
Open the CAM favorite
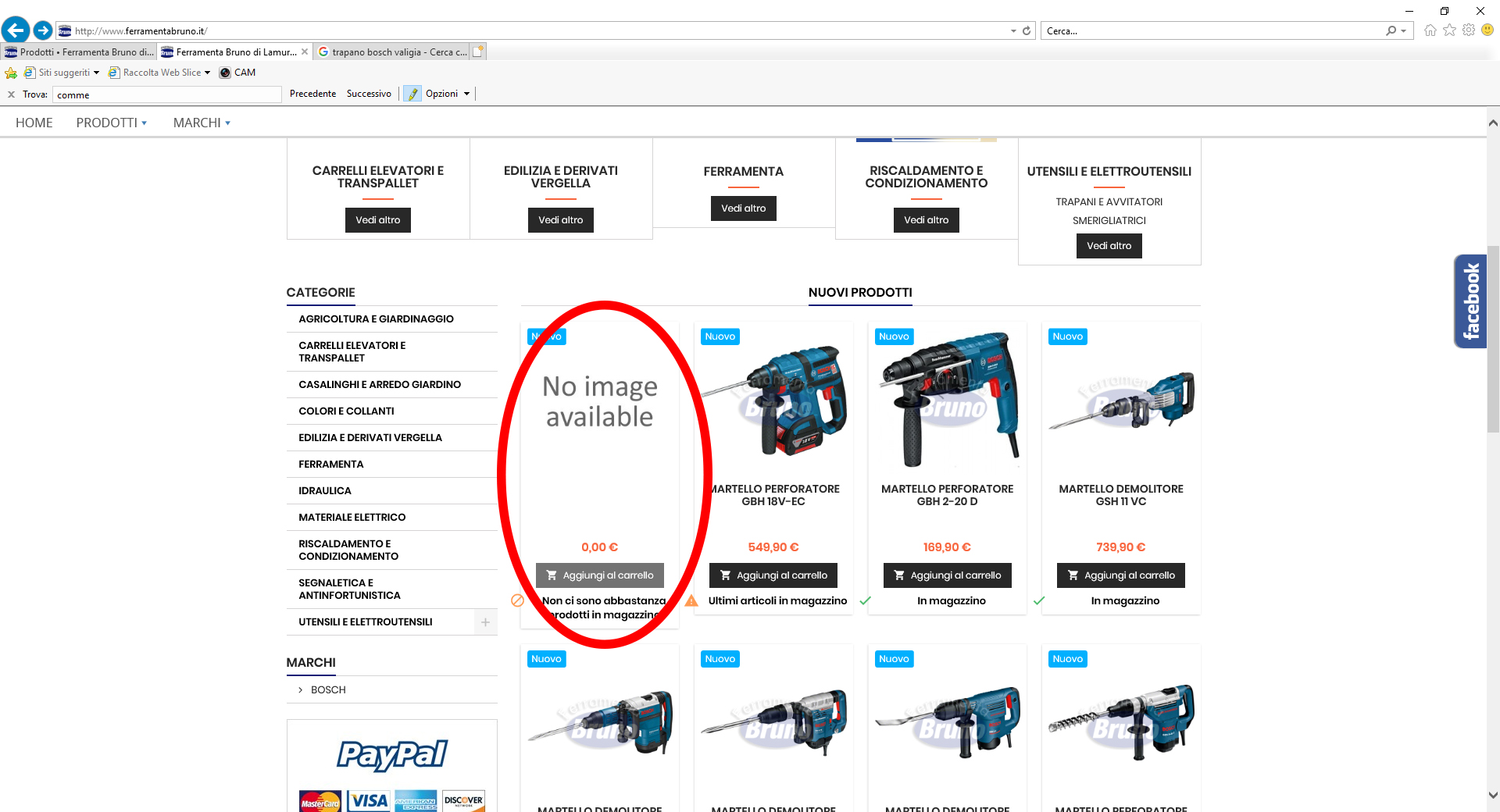[x=237, y=73]
